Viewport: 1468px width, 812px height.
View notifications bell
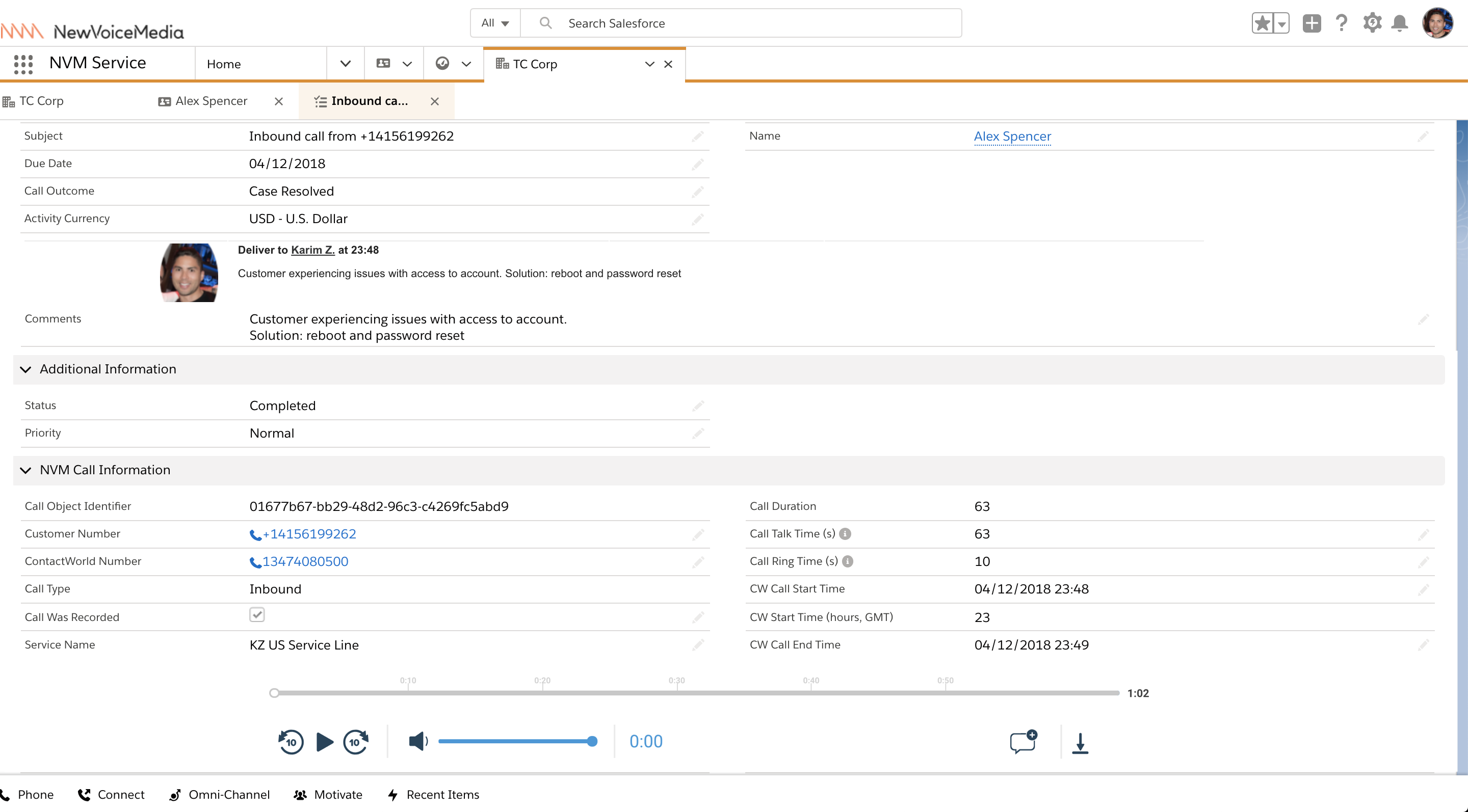(x=1400, y=23)
